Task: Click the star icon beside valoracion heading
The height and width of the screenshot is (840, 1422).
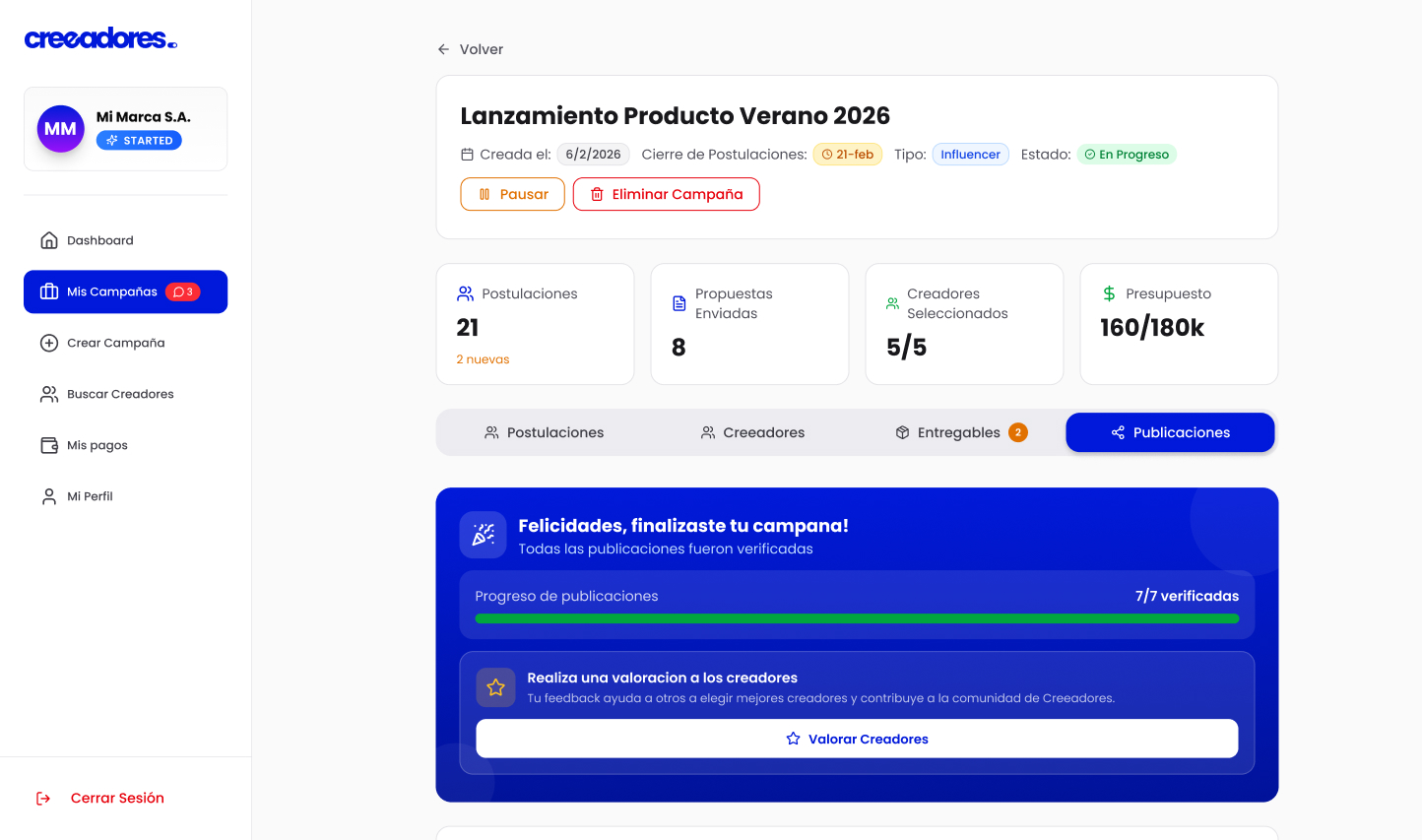Action: point(495,687)
